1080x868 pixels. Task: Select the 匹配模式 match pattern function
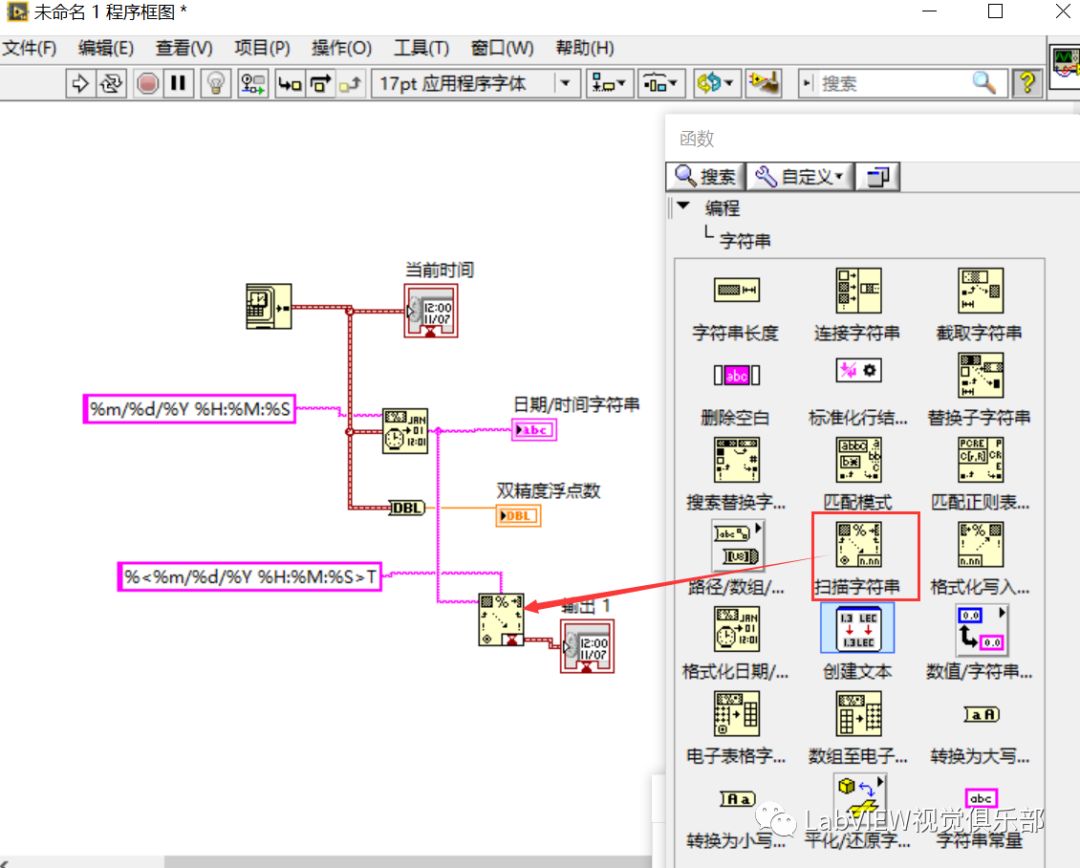(857, 459)
